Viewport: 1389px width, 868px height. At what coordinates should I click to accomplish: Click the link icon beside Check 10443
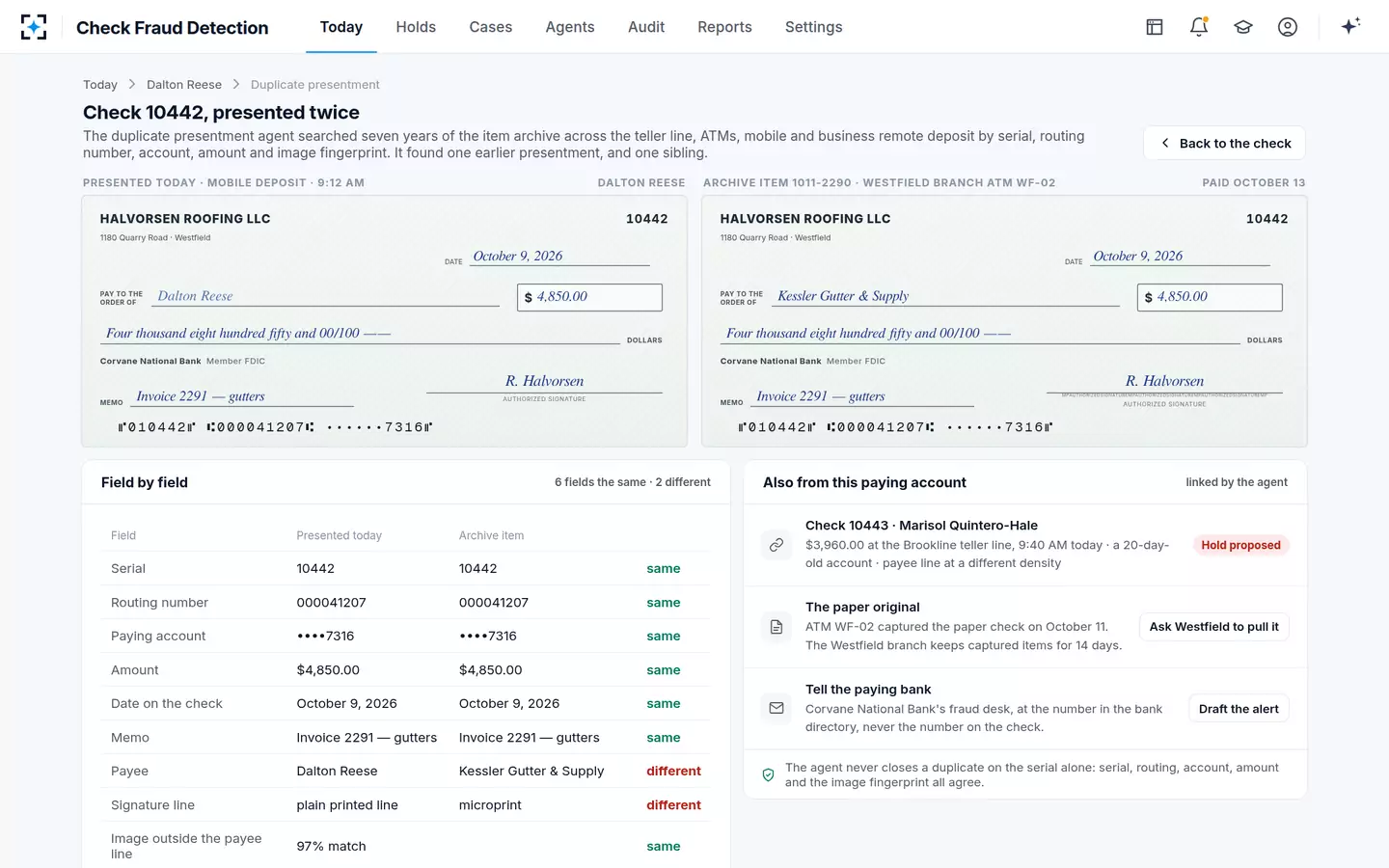pyautogui.click(x=776, y=545)
